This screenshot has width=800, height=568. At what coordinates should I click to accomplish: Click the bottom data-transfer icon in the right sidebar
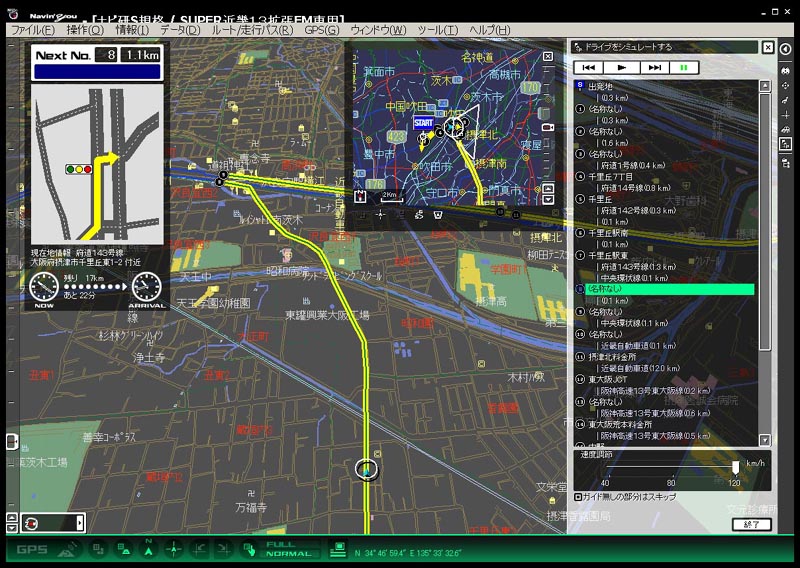(786, 163)
